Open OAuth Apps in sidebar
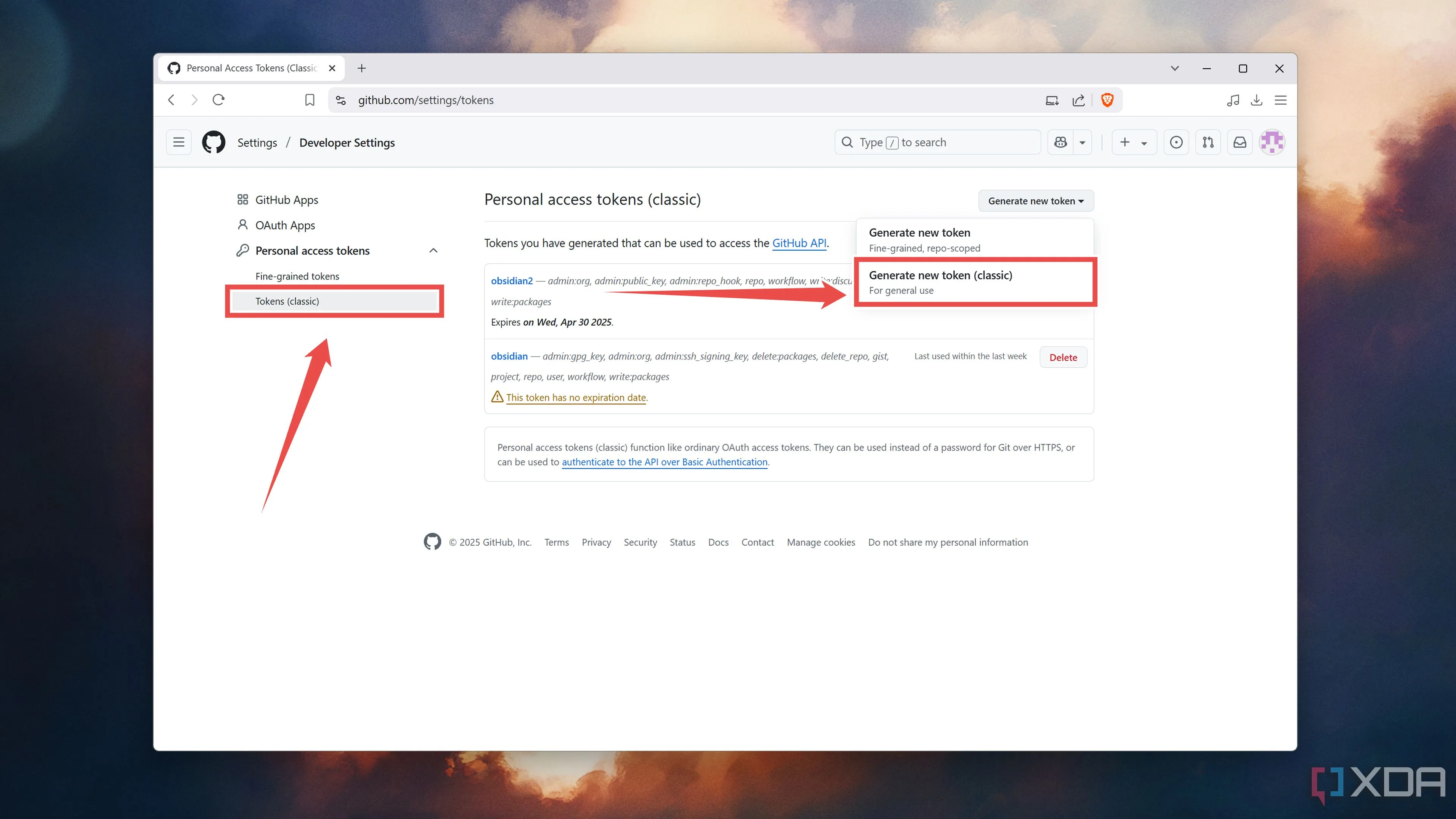Viewport: 1456px width, 819px height. pos(285,225)
